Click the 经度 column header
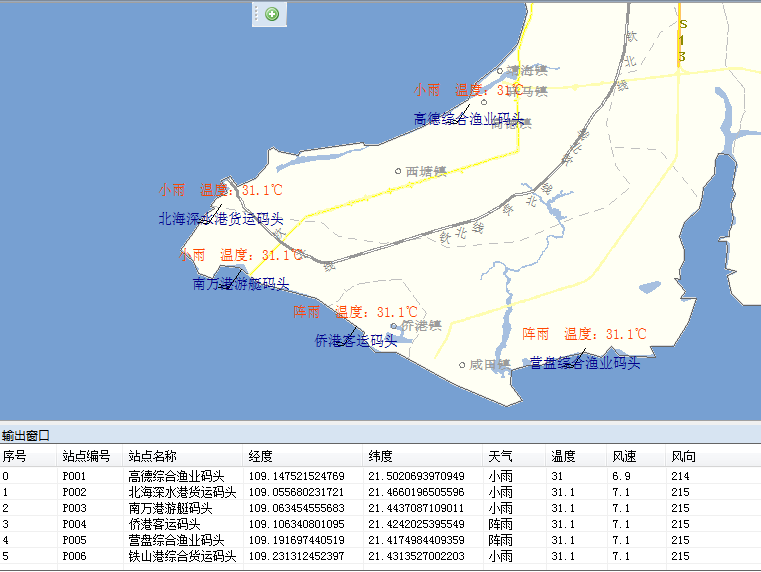Screen dimensions: 761x572 pos(261,456)
